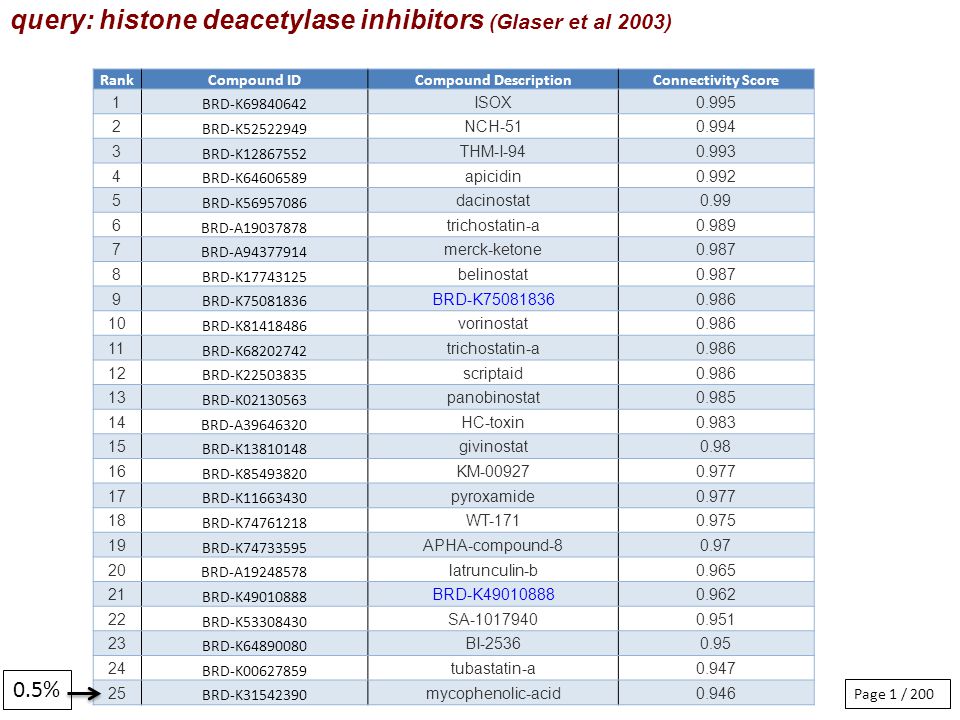Screen dimensions: 960x720
Task: Sort by Compound Description header
Action: (493, 80)
